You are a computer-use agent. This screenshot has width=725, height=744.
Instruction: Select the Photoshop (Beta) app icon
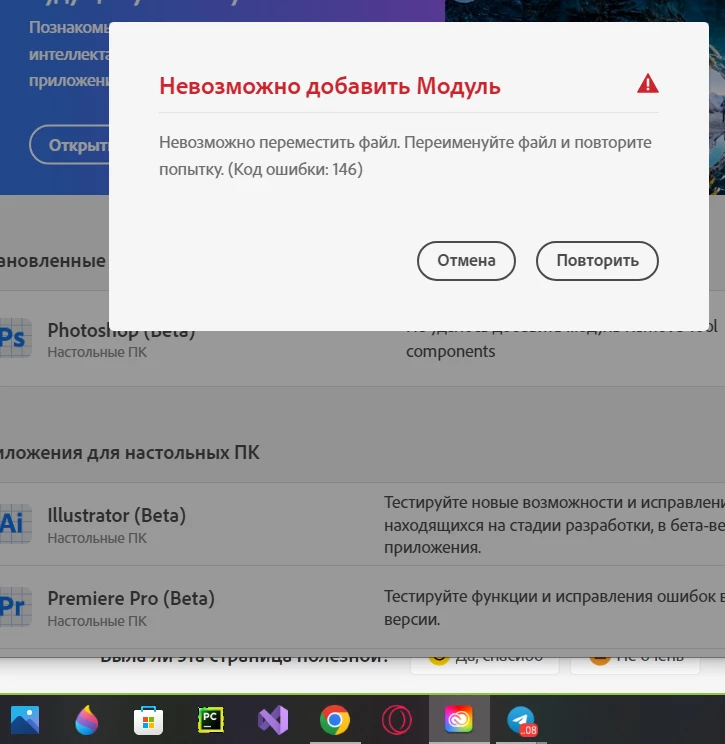coord(15,338)
